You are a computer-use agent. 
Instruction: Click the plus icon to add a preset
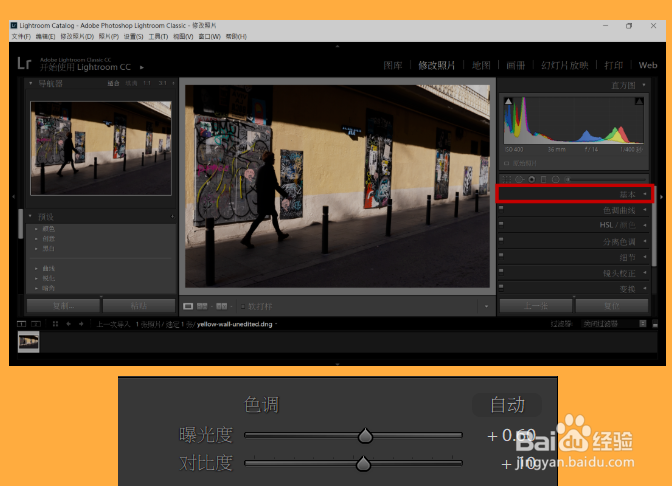click(172, 216)
